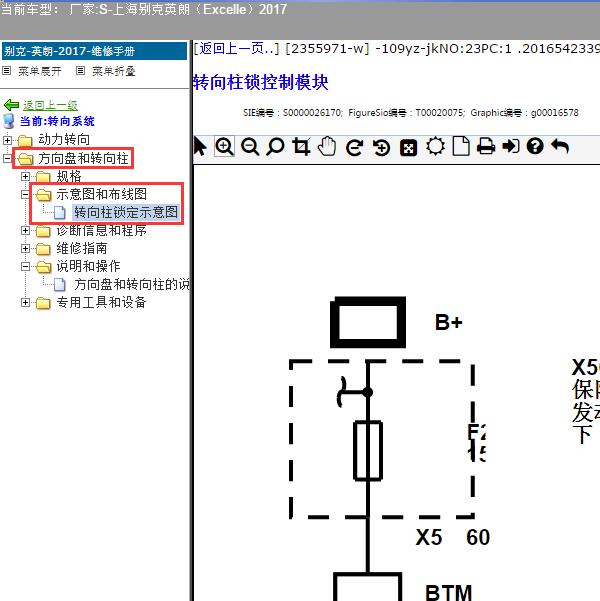Click the SIE编号 info line
Screen dimensions: 600x601
pos(411,113)
